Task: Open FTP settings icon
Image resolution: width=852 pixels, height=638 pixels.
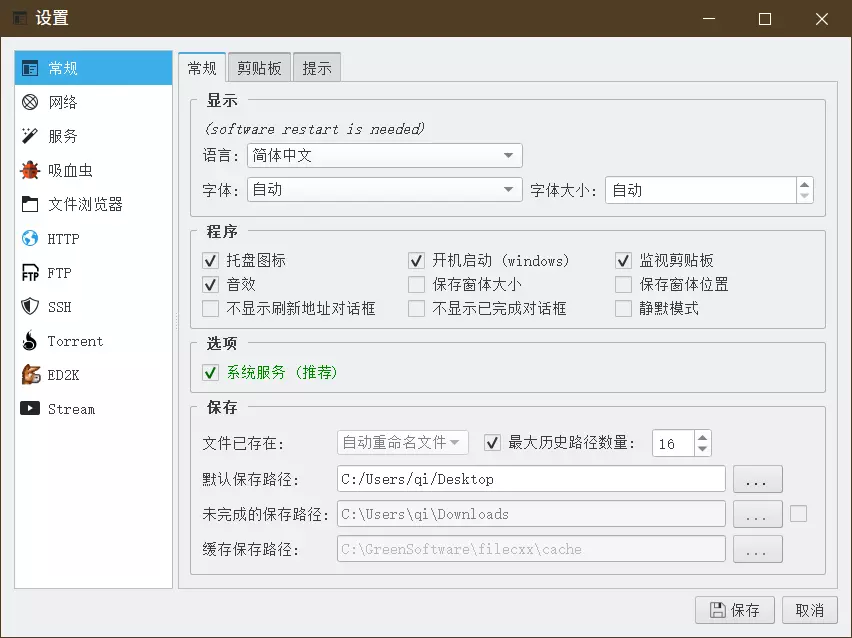Action: click(30, 273)
